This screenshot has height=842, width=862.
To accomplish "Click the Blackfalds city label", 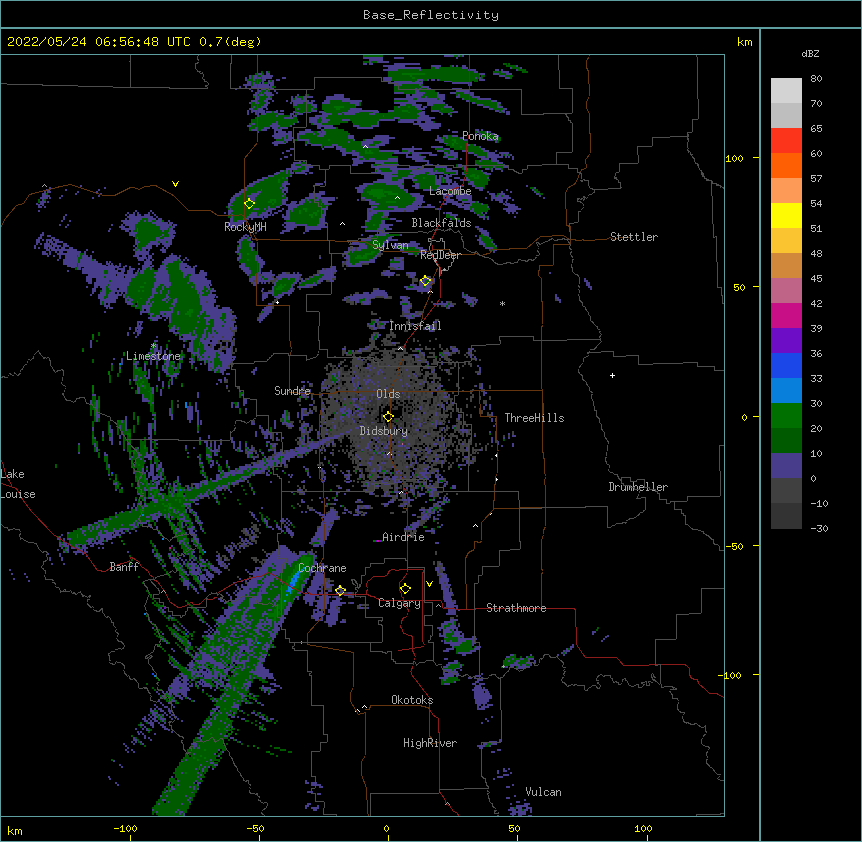I will point(441,223).
